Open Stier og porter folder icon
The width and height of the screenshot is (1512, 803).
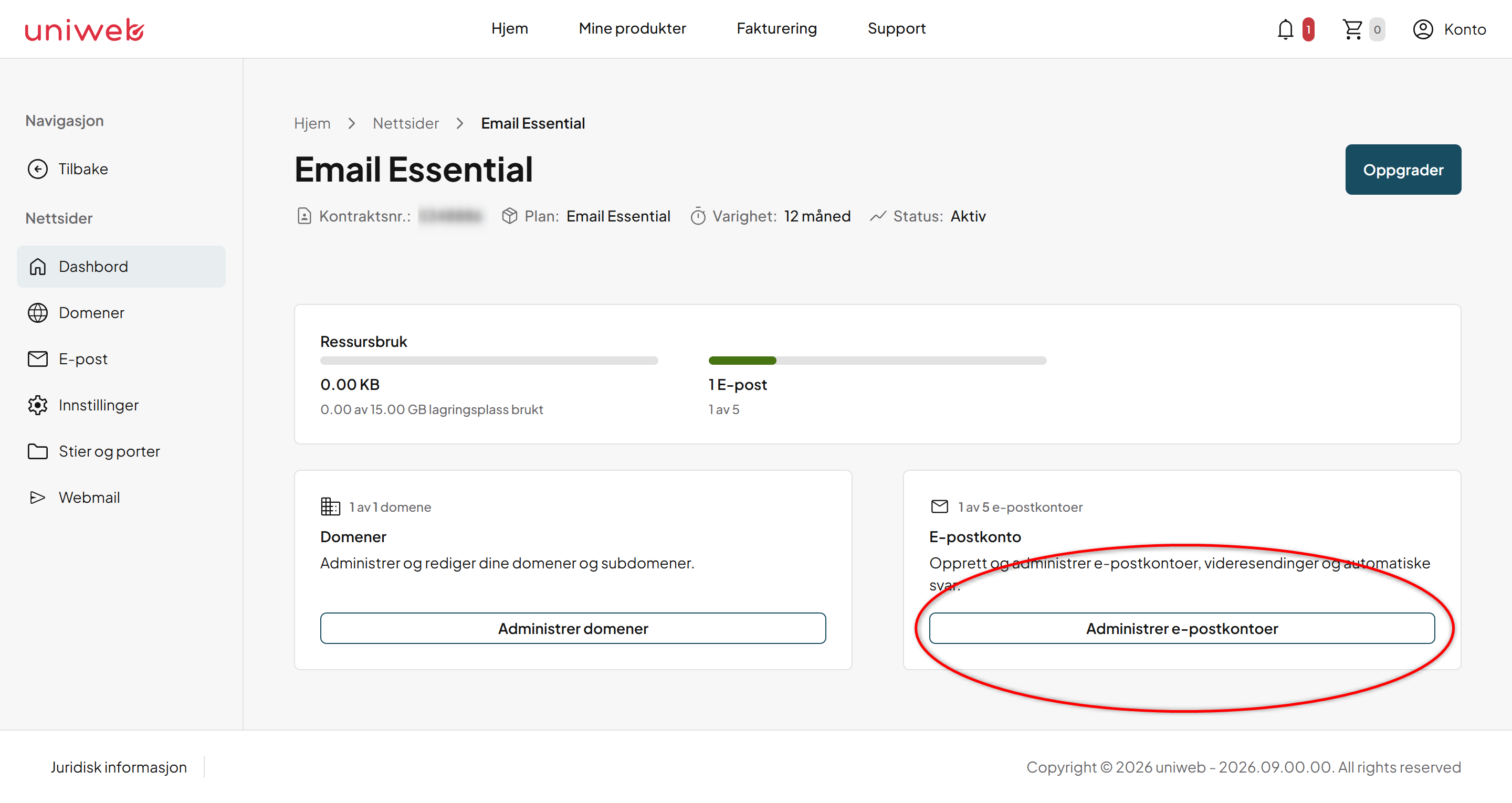[38, 451]
